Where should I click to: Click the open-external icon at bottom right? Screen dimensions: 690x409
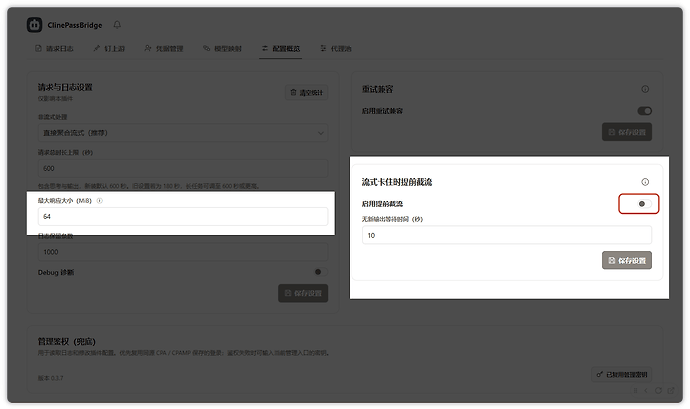(x=671, y=391)
